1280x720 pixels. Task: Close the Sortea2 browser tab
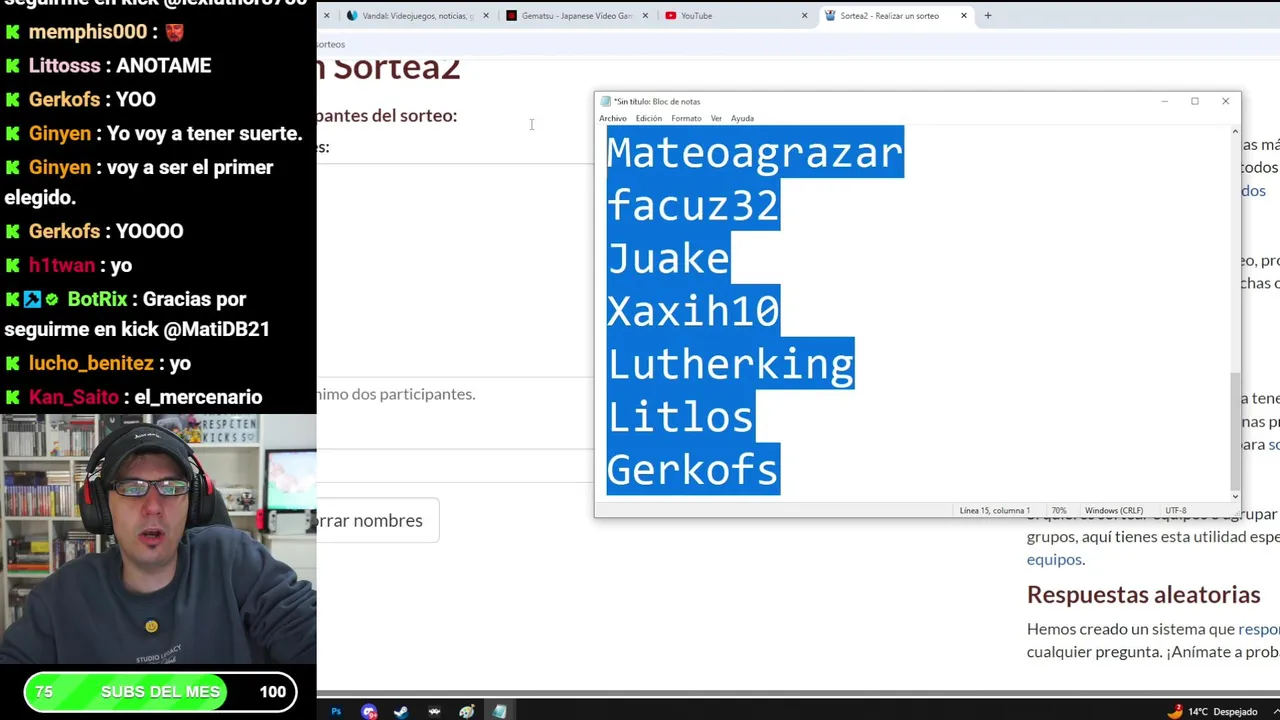pyautogui.click(x=963, y=16)
